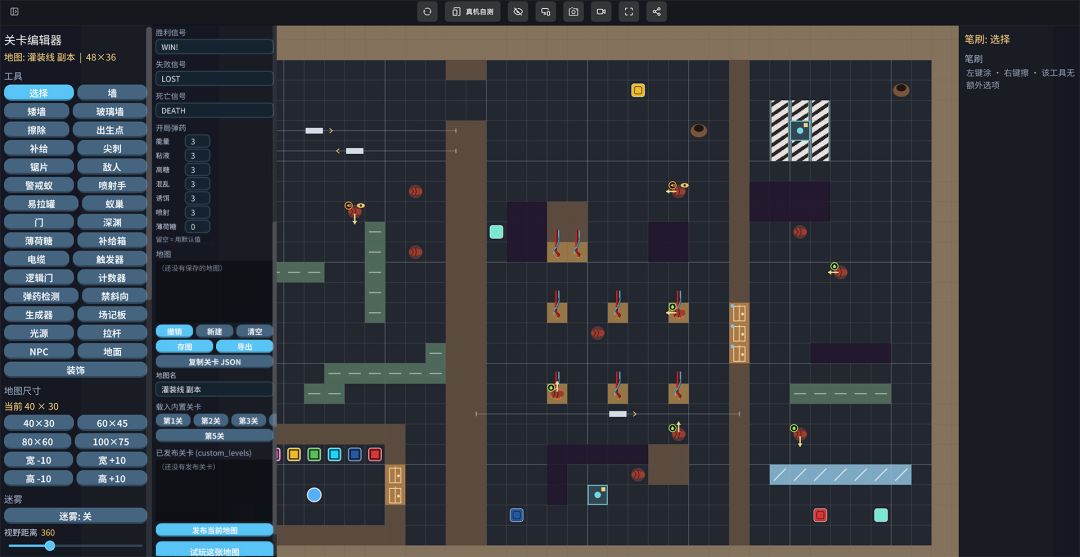Click the 胜利信号 WIN! input field

pos(214,47)
